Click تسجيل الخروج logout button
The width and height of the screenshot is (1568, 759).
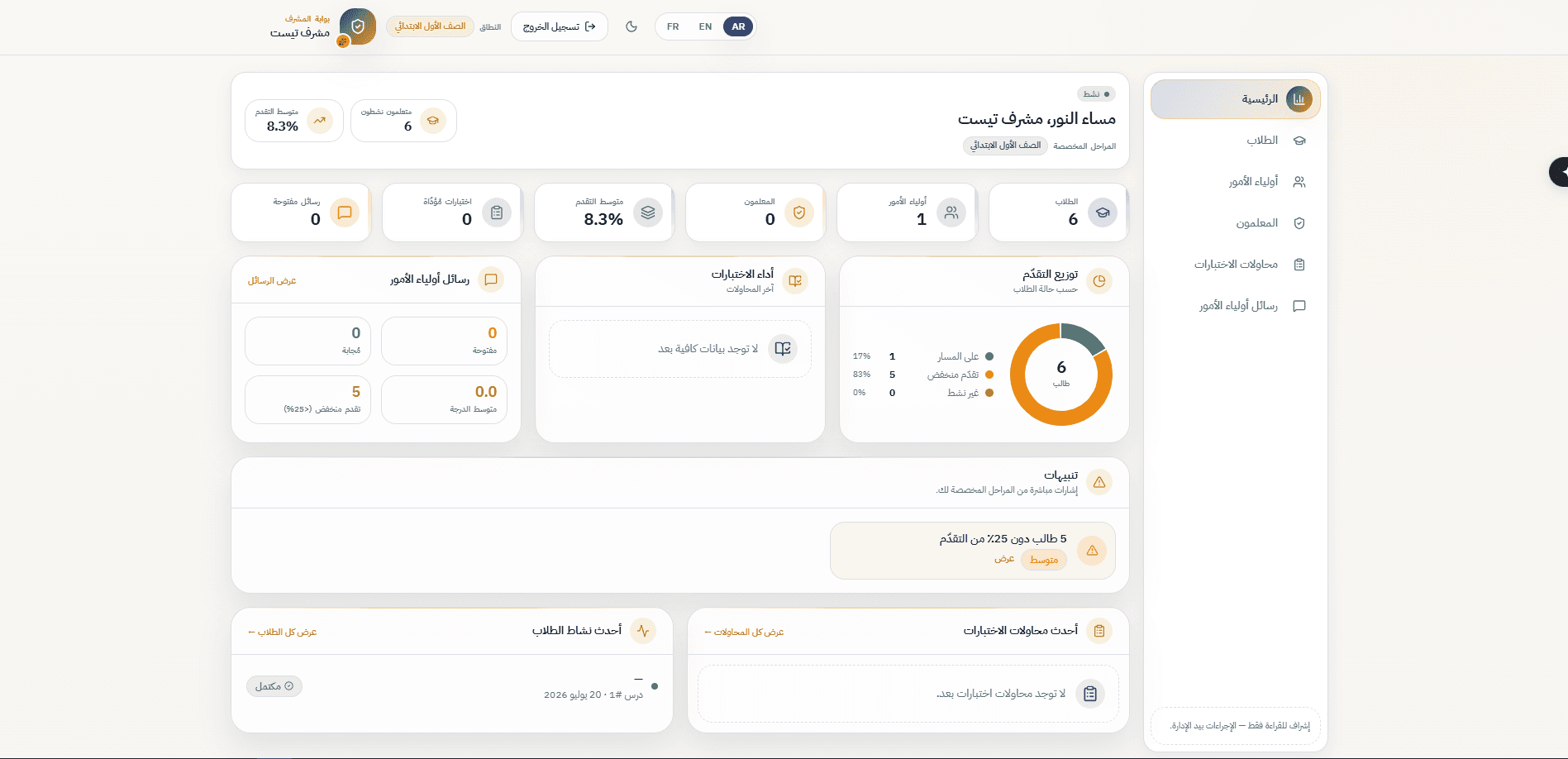[x=560, y=26]
